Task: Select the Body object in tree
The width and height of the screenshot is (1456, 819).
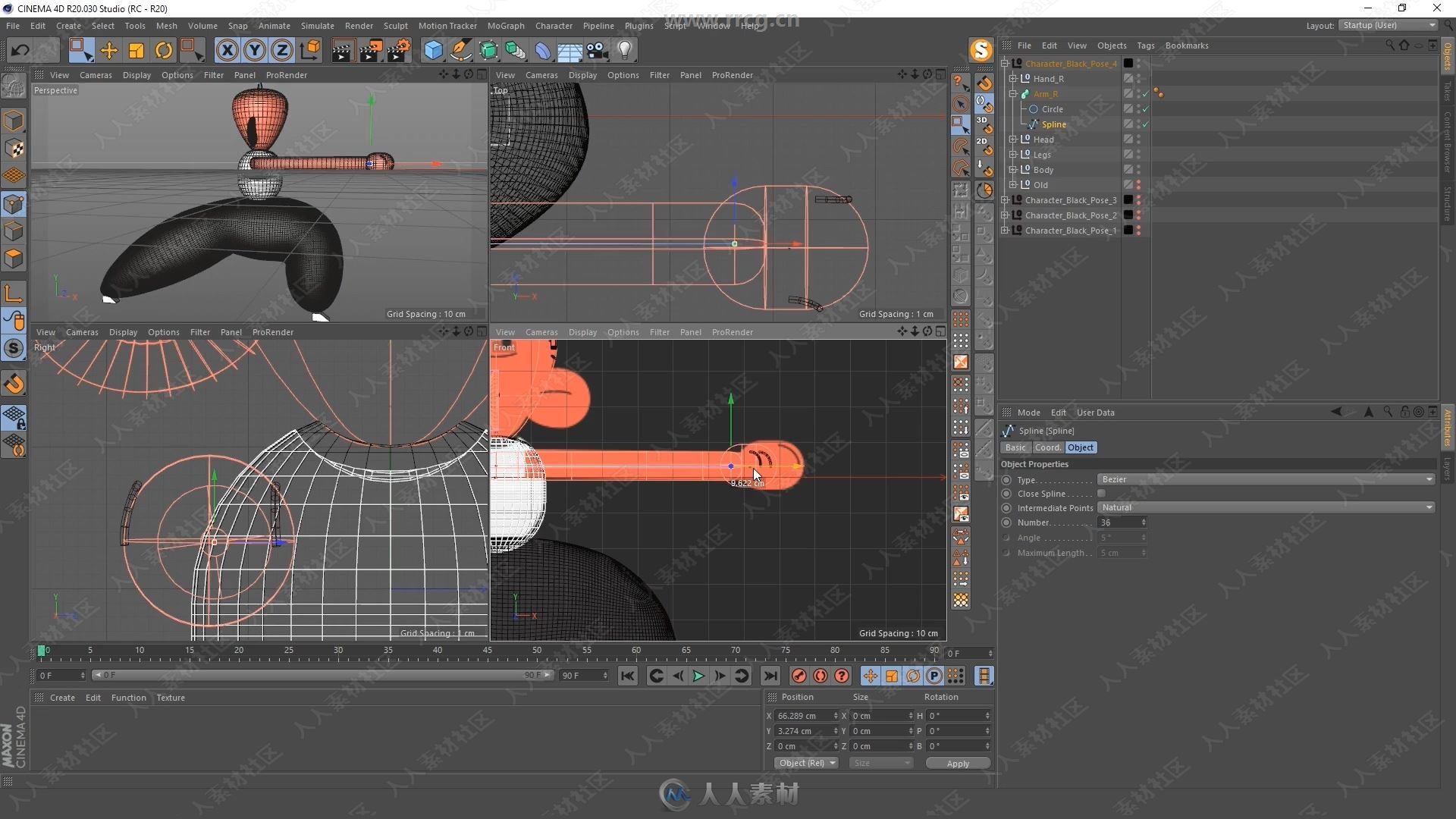Action: pos(1043,170)
